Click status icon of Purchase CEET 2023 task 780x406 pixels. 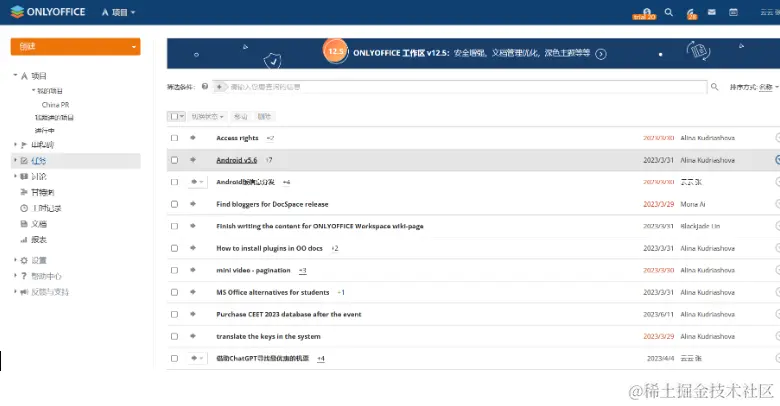click(x=193, y=314)
